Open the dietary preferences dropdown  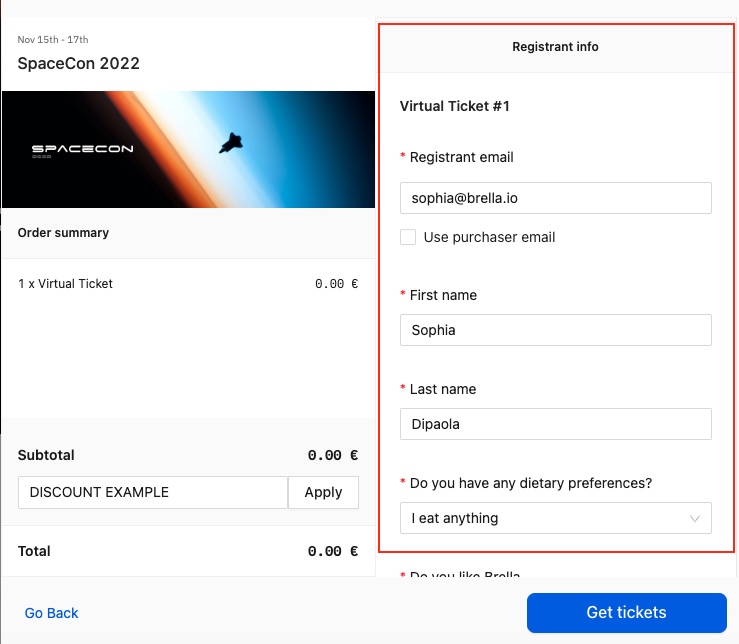point(556,518)
